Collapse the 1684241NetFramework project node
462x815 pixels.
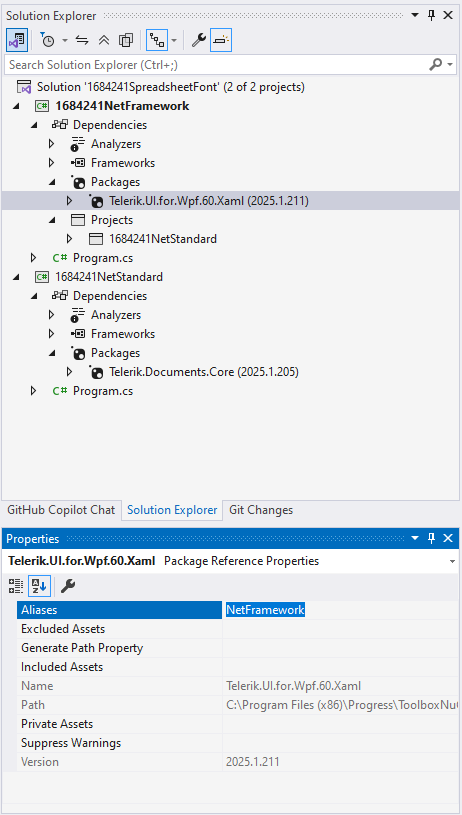click(16, 106)
